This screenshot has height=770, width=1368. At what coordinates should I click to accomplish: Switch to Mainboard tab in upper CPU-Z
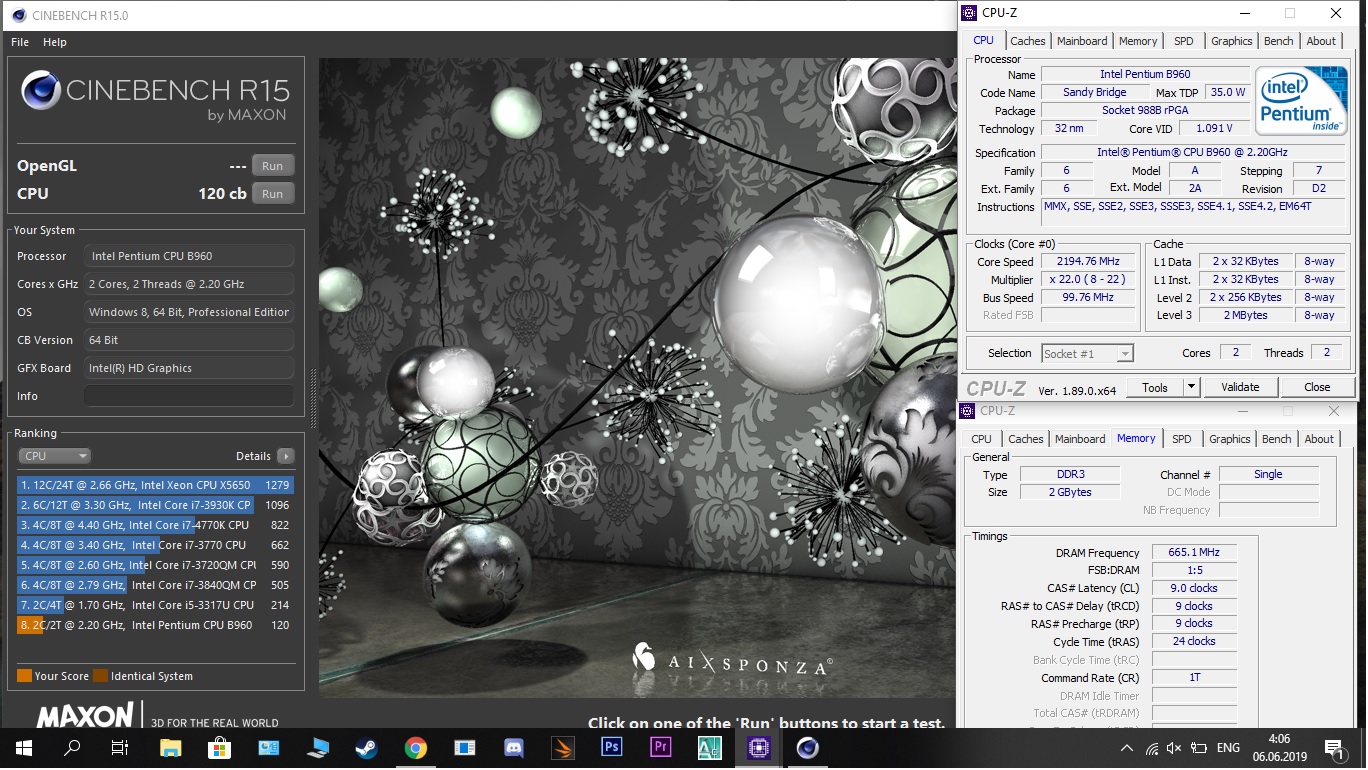[1082, 41]
